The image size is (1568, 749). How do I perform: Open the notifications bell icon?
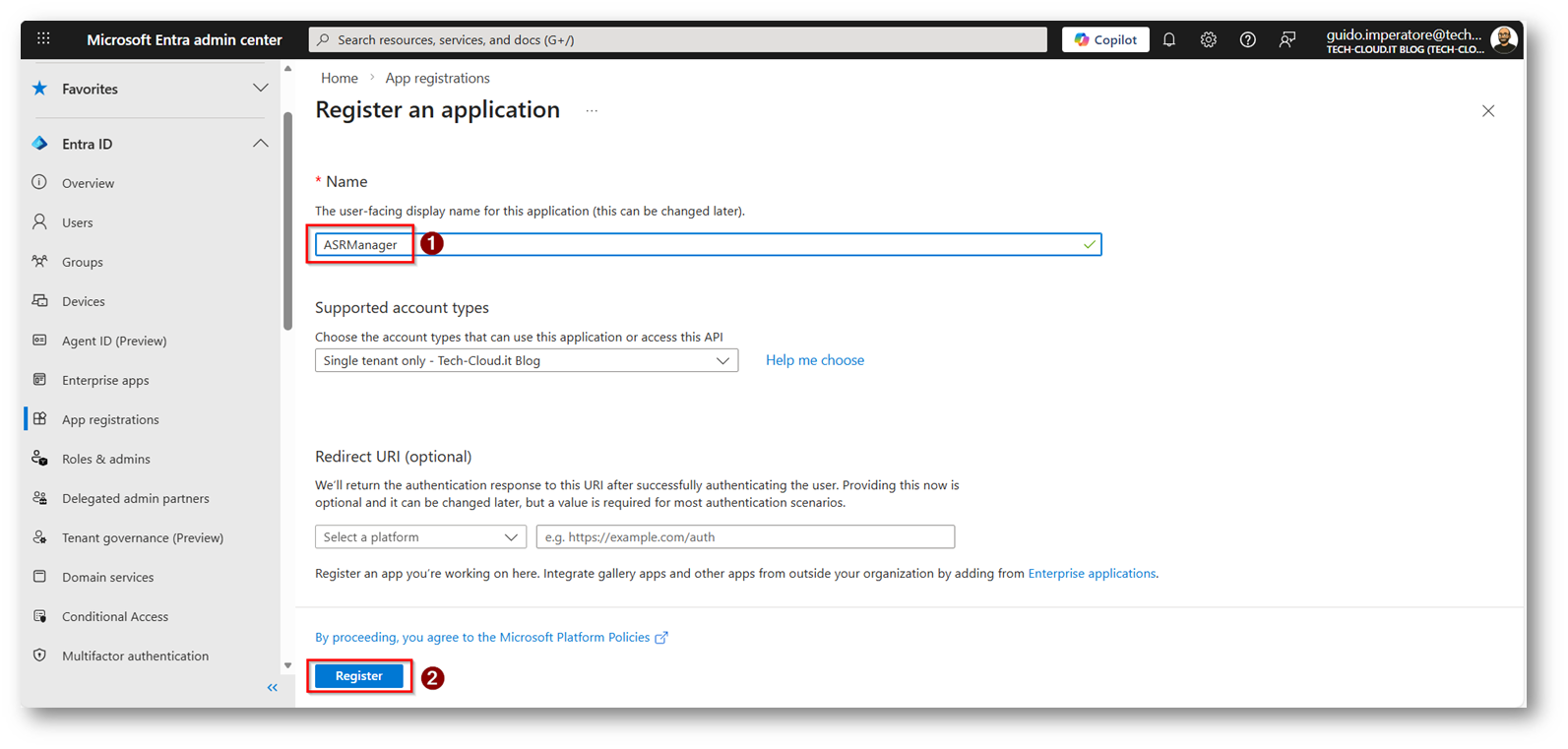pyautogui.click(x=1168, y=39)
